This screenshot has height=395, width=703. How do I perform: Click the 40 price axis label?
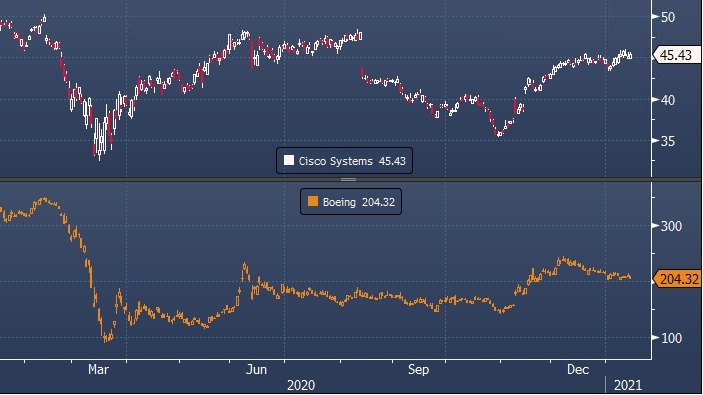668,100
